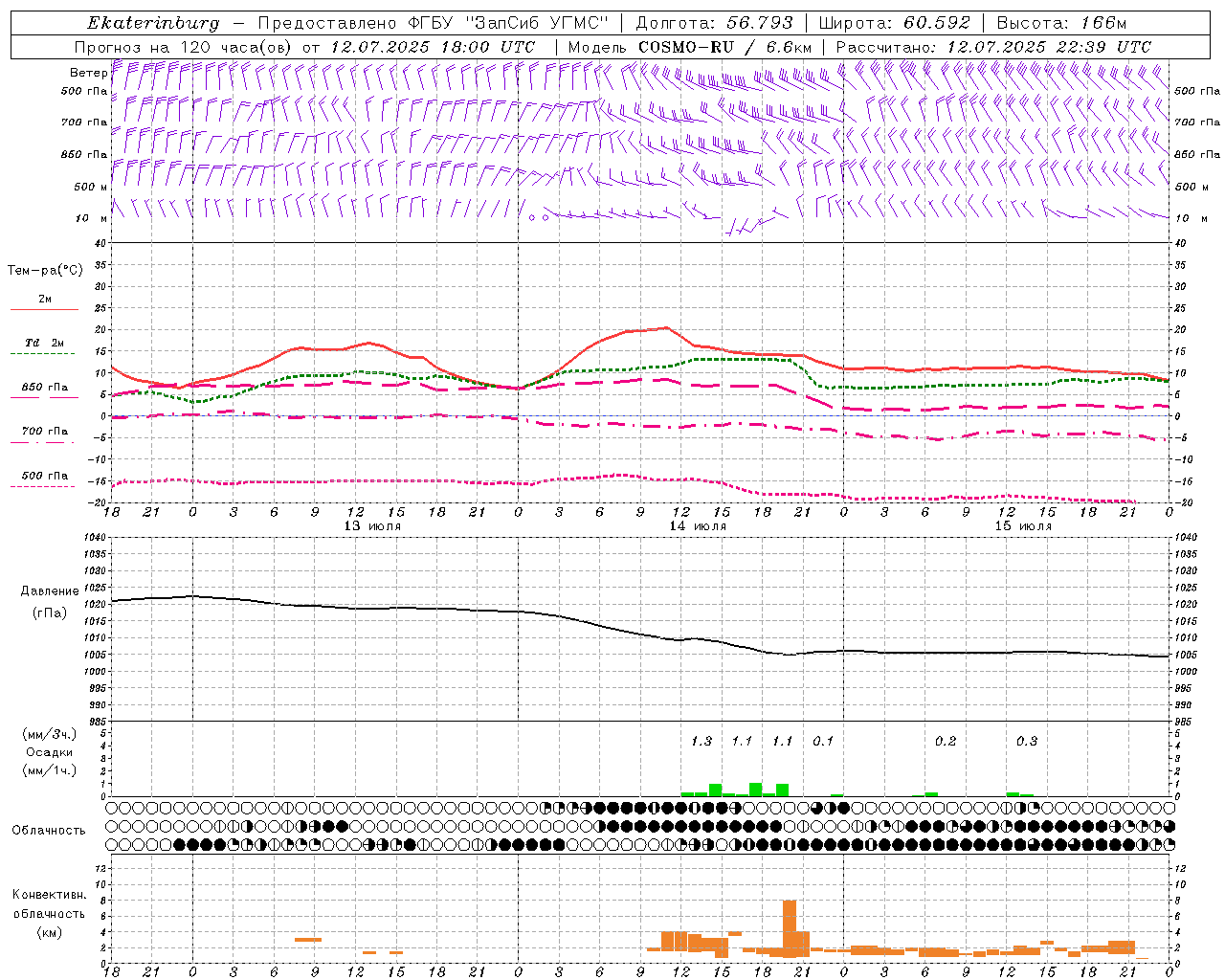
Task: Click the Рассчитано: 12.07.2025 22:39 UTC timestamp
Action: [x=993, y=47]
